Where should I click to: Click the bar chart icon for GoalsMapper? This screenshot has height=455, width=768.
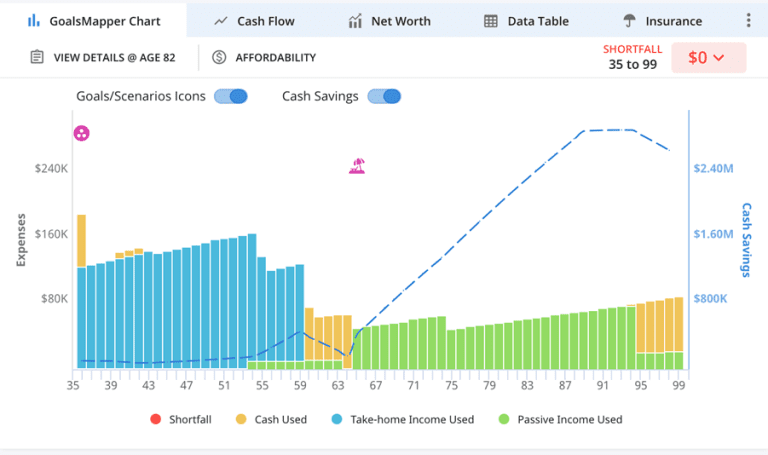(x=33, y=21)
